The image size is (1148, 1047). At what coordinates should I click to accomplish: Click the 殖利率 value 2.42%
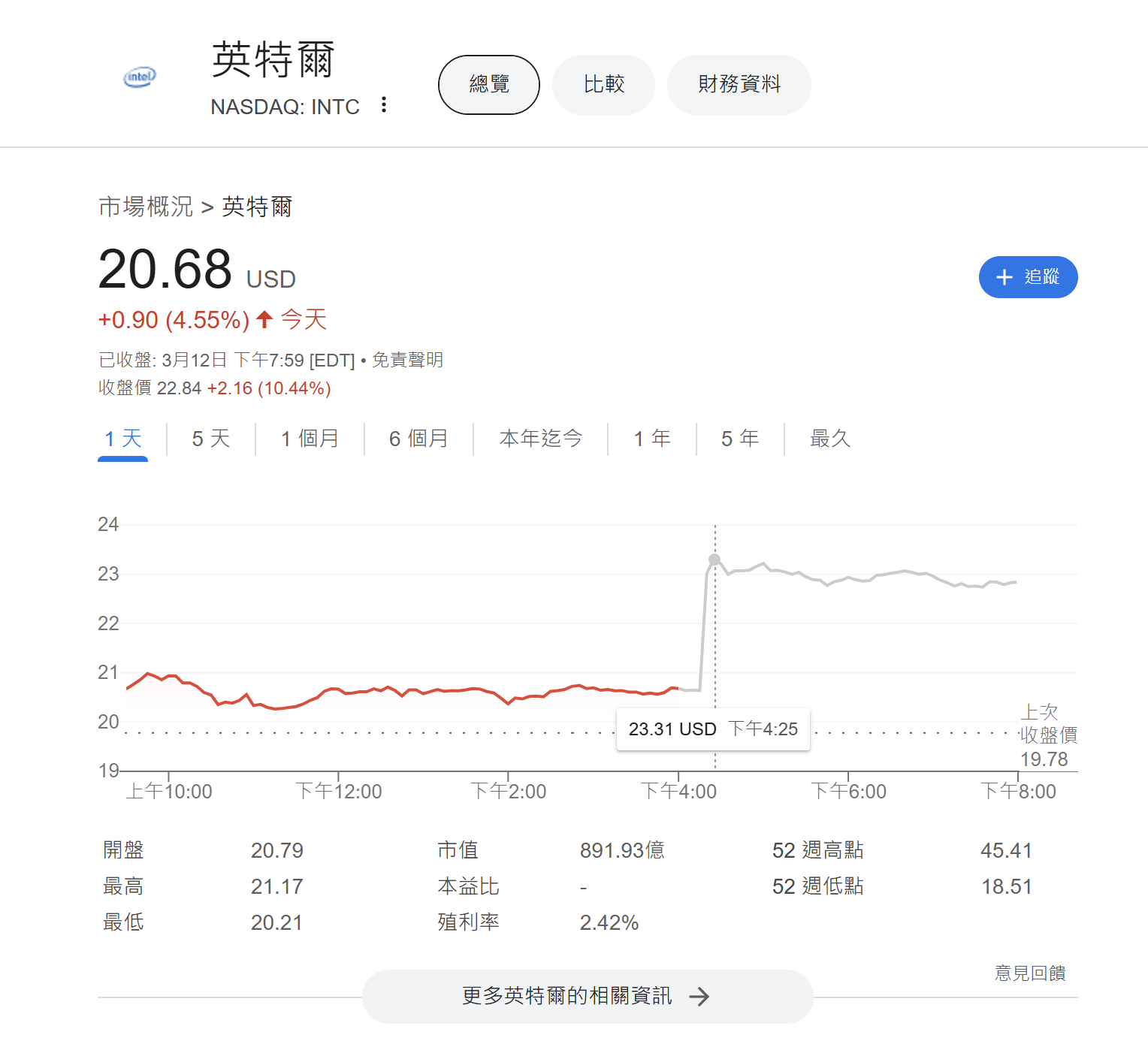coord(609,922)
